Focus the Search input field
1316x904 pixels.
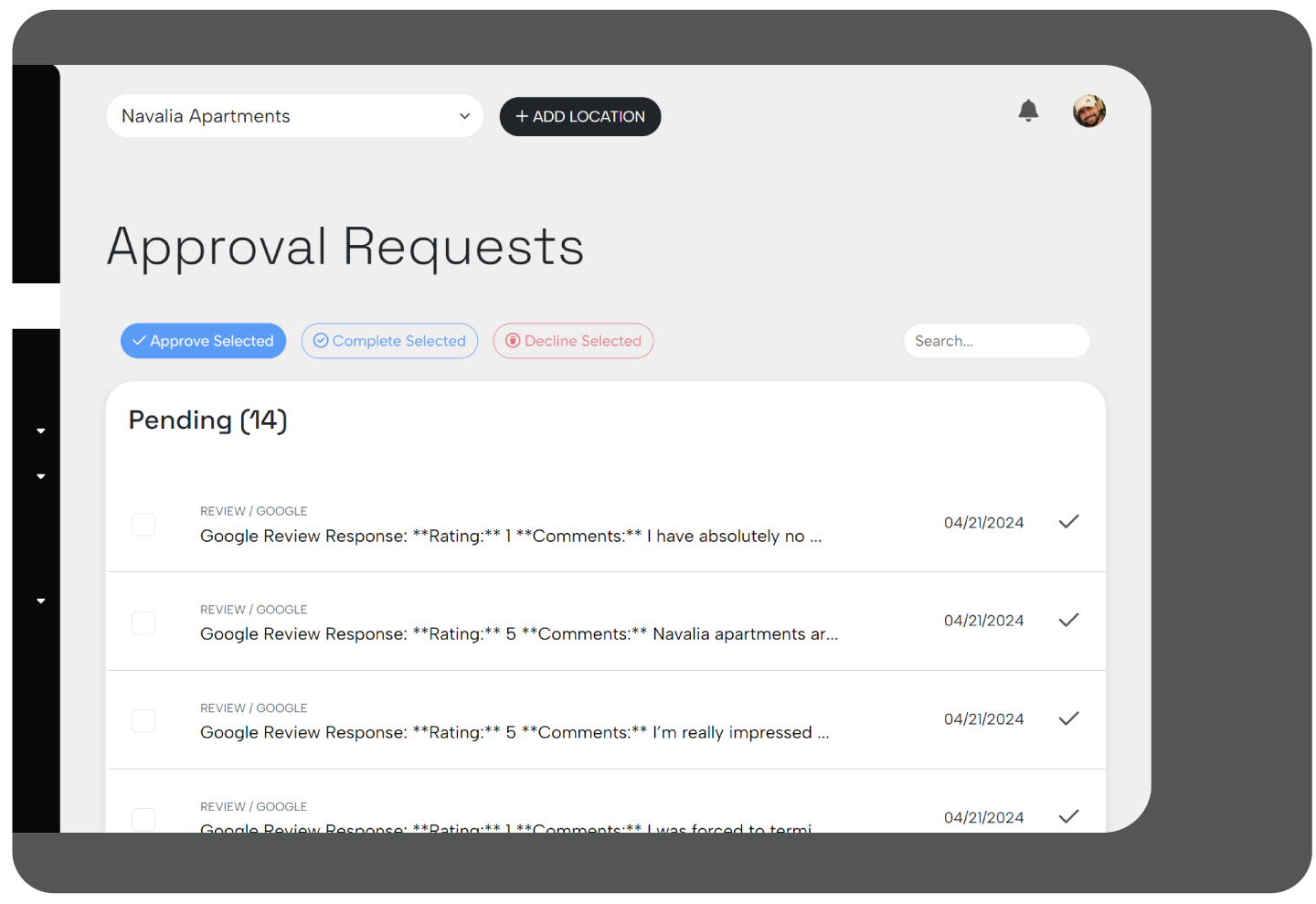[x=996, y=341]
